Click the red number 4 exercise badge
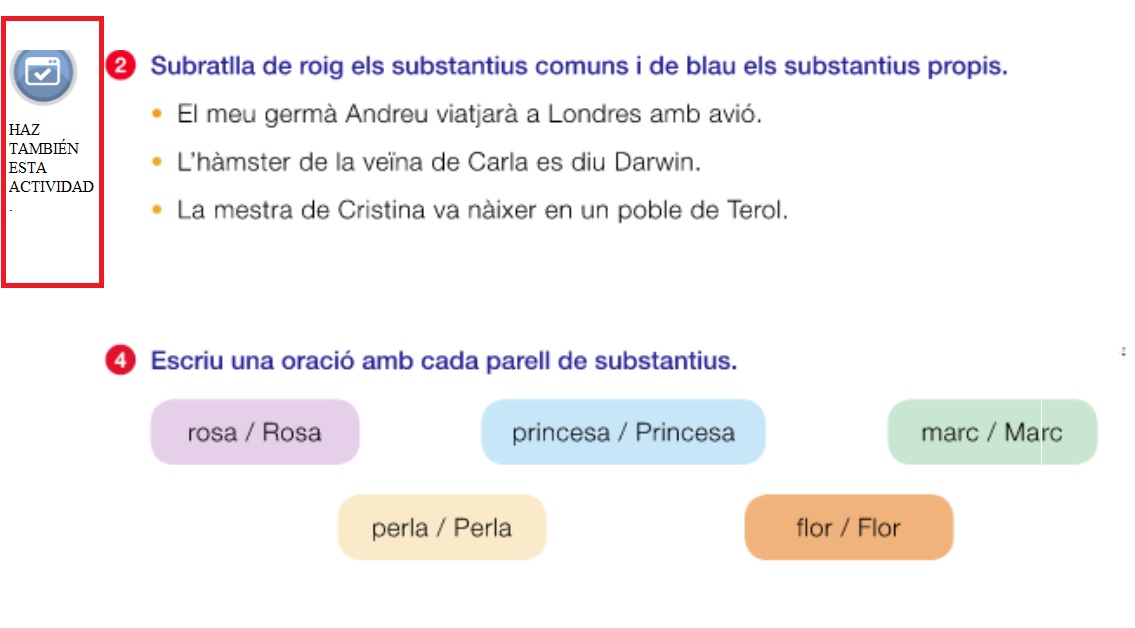The height and width of the screenshot is (628, 1135). 120,361
